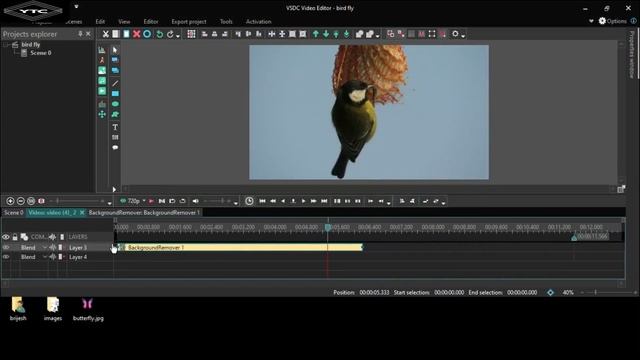Toggle the header lock icon for layers
The width and height of the screenshot is (640, 360).
coord(15,237)
